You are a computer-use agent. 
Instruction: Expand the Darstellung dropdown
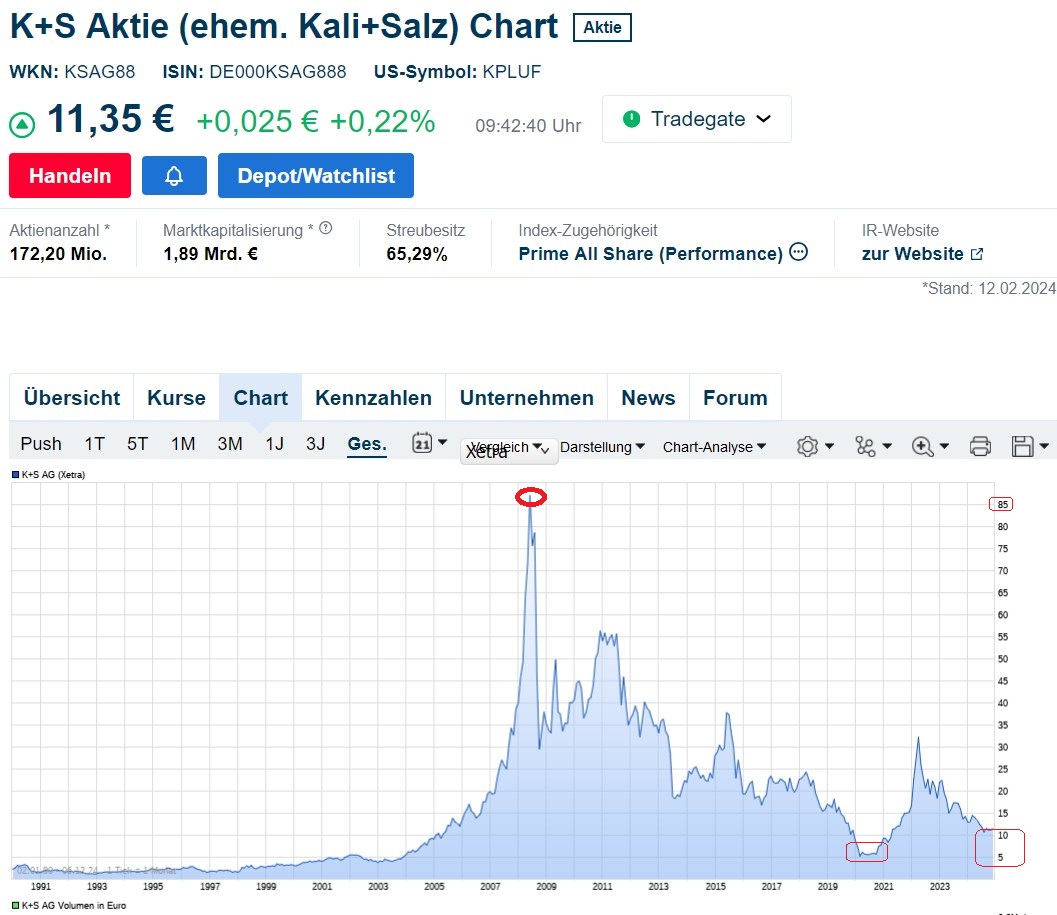[602, 447]
